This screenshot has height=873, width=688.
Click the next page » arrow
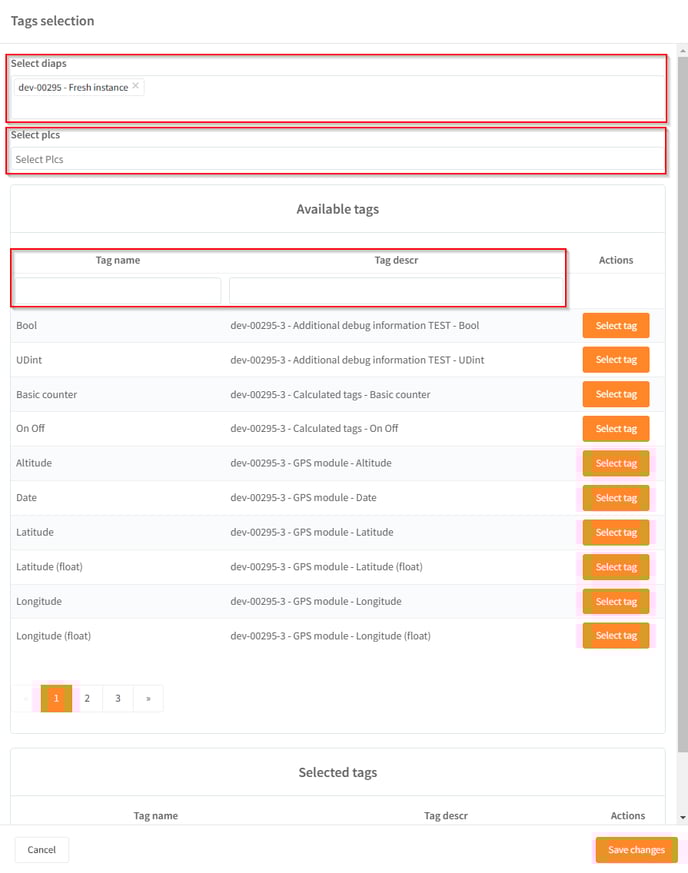coord(148,698)
